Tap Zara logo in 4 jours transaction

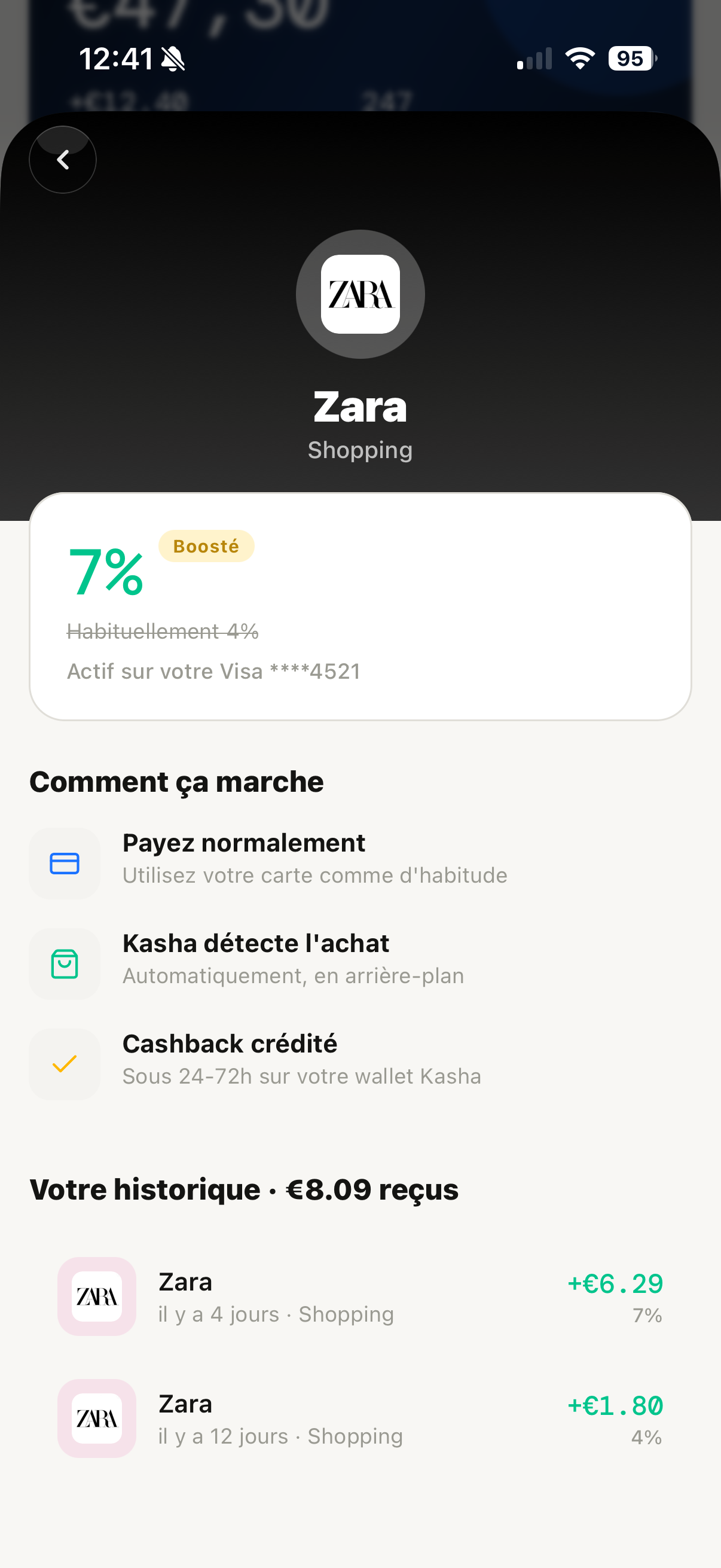tap(97, 1296)
